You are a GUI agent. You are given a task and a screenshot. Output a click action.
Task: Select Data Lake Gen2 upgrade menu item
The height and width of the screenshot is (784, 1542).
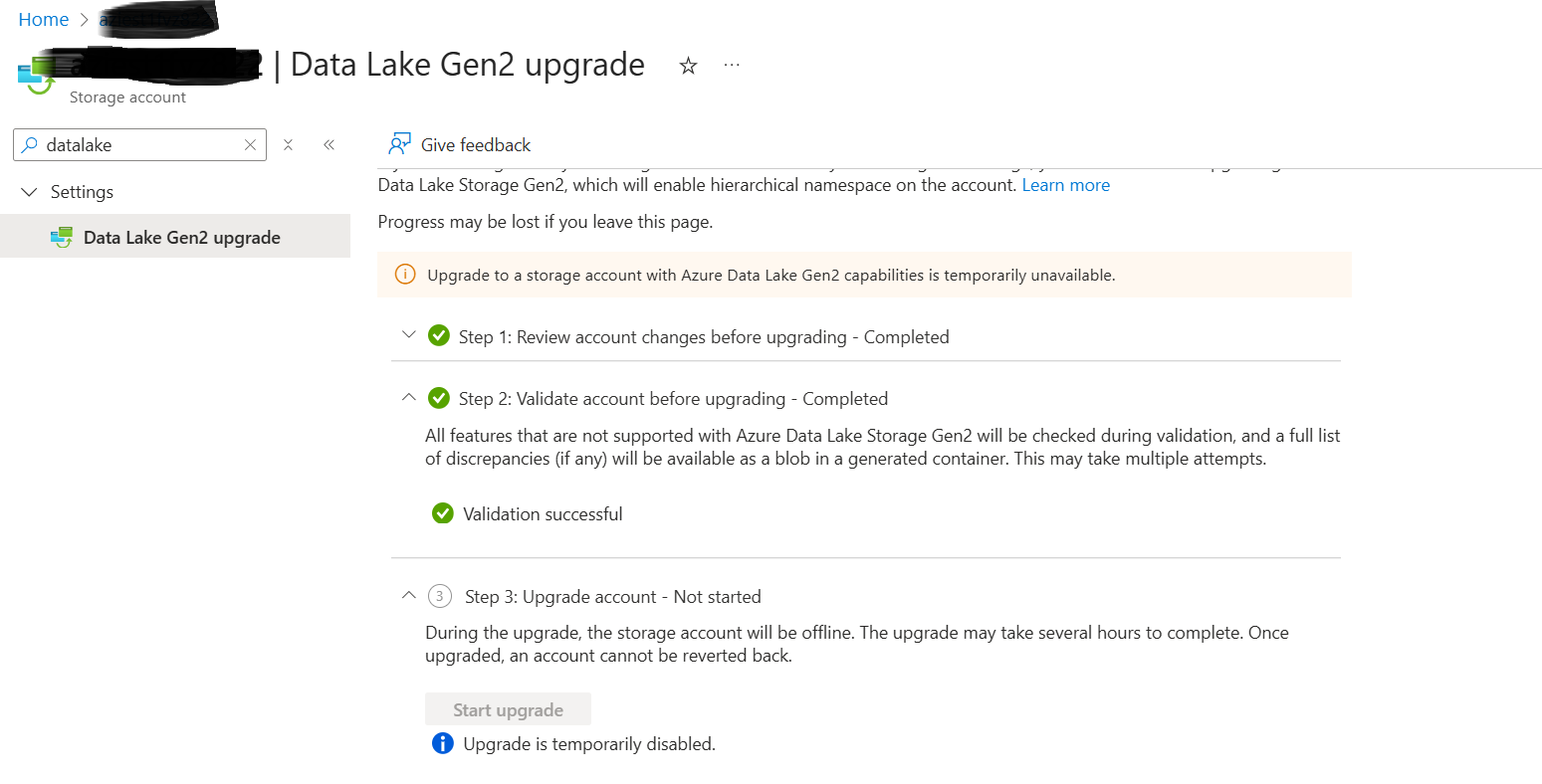181,238
